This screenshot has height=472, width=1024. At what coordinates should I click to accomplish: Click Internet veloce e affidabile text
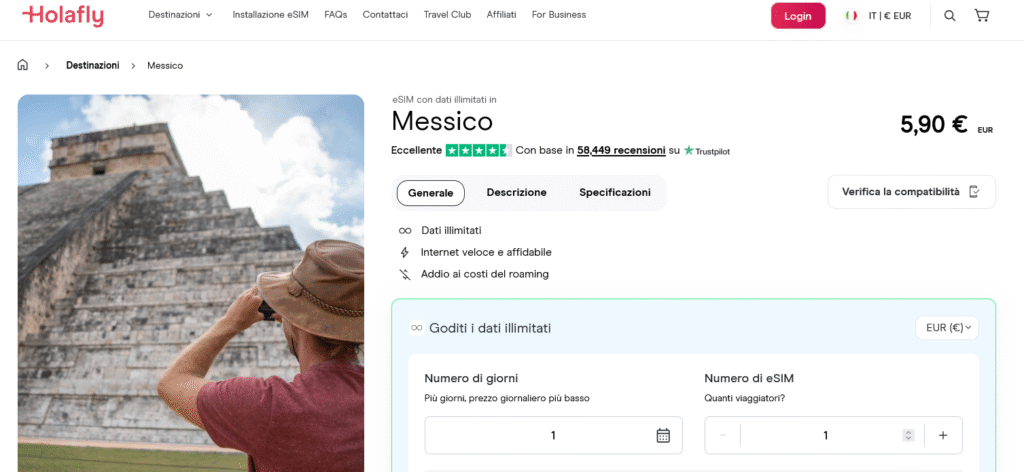[487, 252]
